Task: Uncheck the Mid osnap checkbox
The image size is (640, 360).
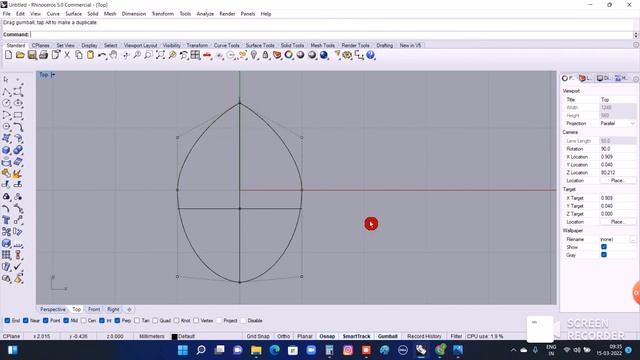Action: point(66,320)
